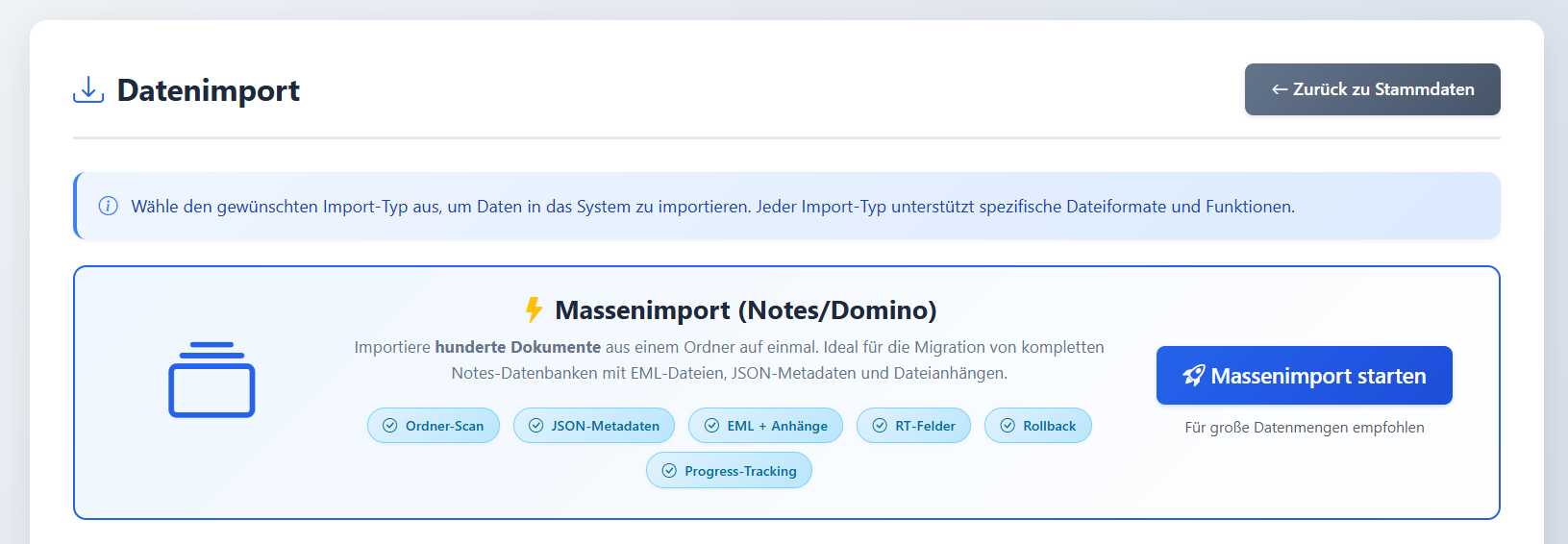The height and width of the screenshot is (544, 1568).
Task: Click the Datenimport page heading
Action: click(208, 90)
